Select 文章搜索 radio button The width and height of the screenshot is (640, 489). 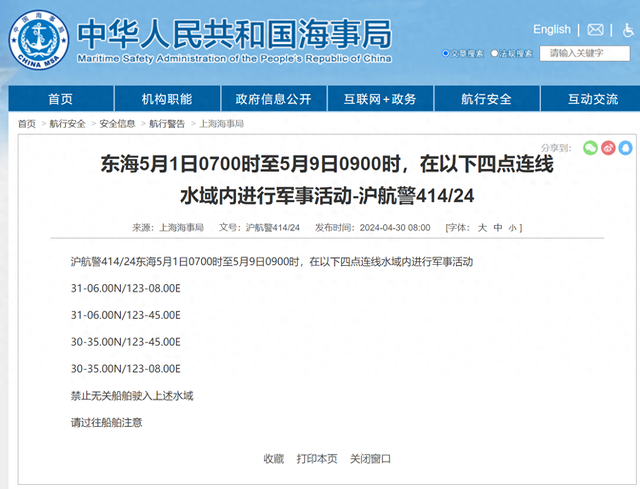(446, 53)
